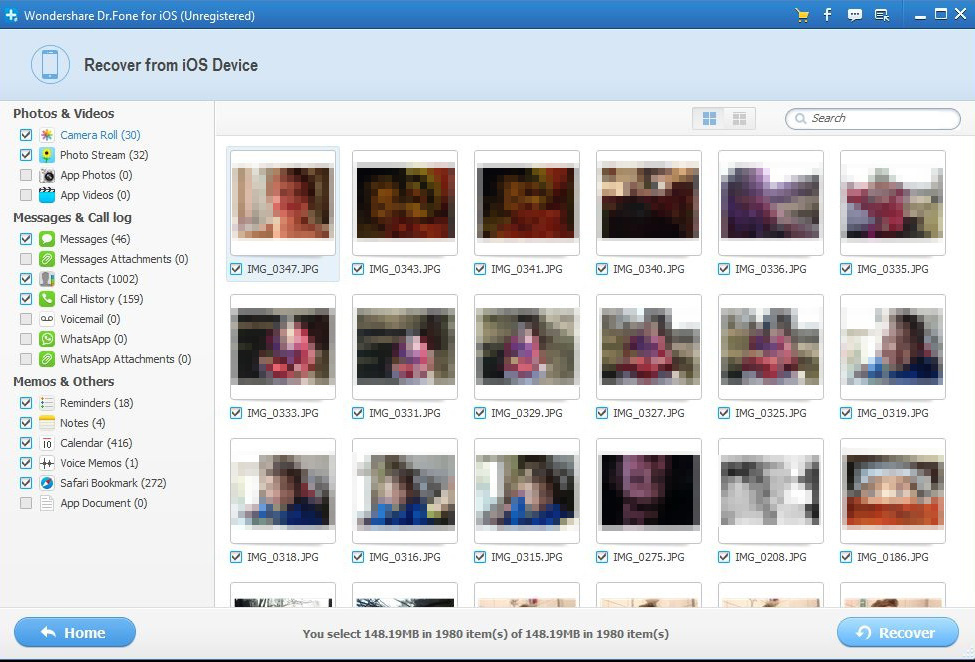
Task: Deselect the IMG_0347.JPG checkbox
Action: click(236, 269)
